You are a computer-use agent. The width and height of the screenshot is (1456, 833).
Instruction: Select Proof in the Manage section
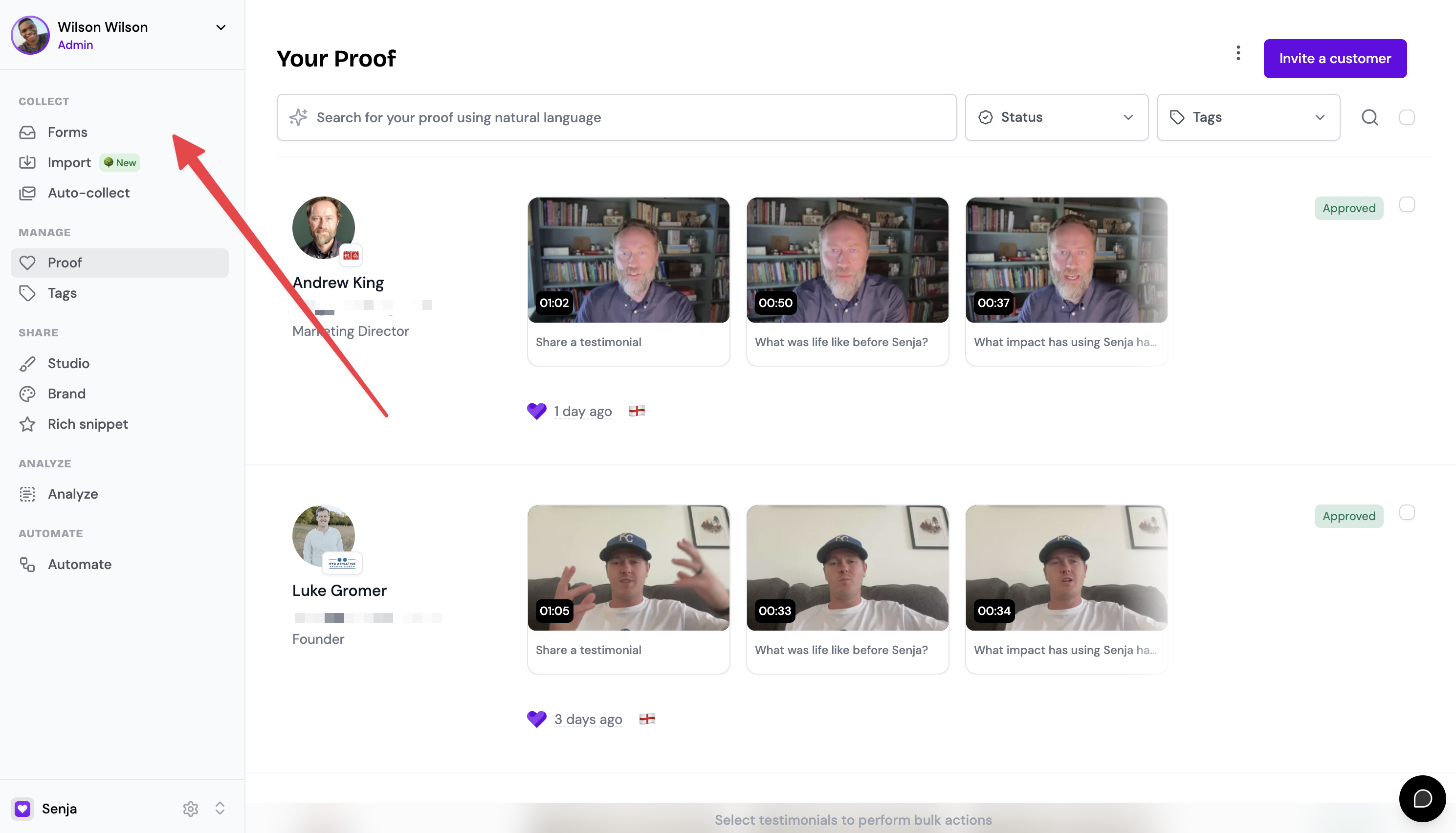point(119,263)
